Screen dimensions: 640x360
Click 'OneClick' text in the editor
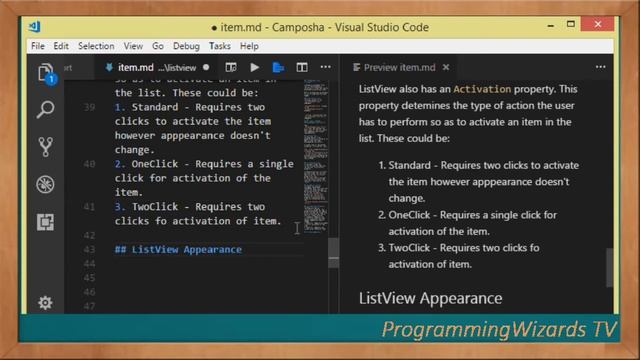coord(155,164)
